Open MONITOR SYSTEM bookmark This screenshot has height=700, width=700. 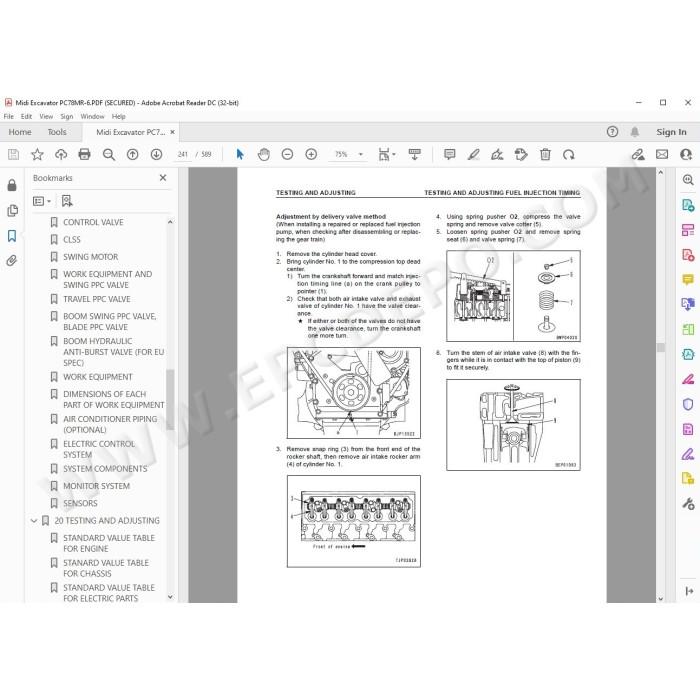coord(96,486)
